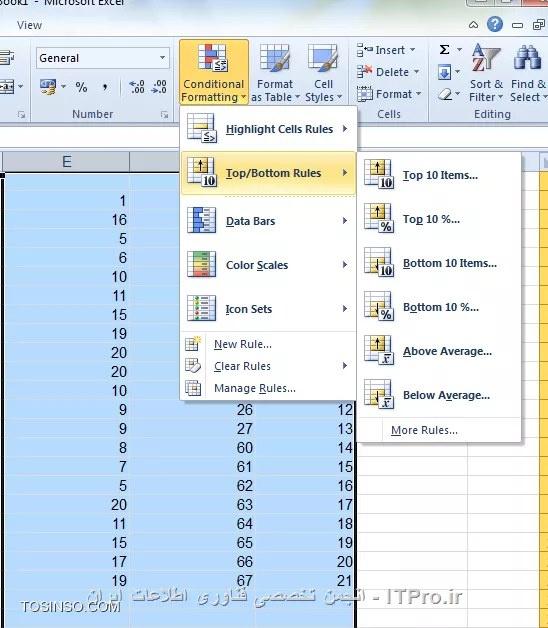Apply Accounting Number Format icon

pyautogui.click(x=48, y=87)
